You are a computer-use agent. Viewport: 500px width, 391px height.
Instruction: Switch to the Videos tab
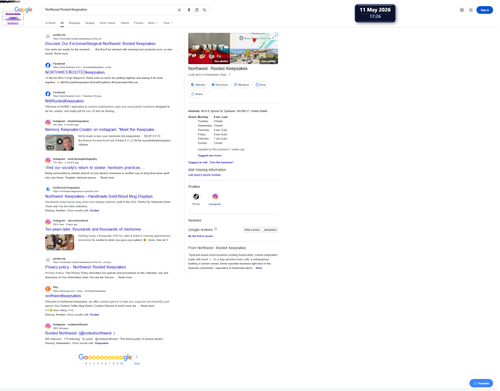(x=125, y=23)
